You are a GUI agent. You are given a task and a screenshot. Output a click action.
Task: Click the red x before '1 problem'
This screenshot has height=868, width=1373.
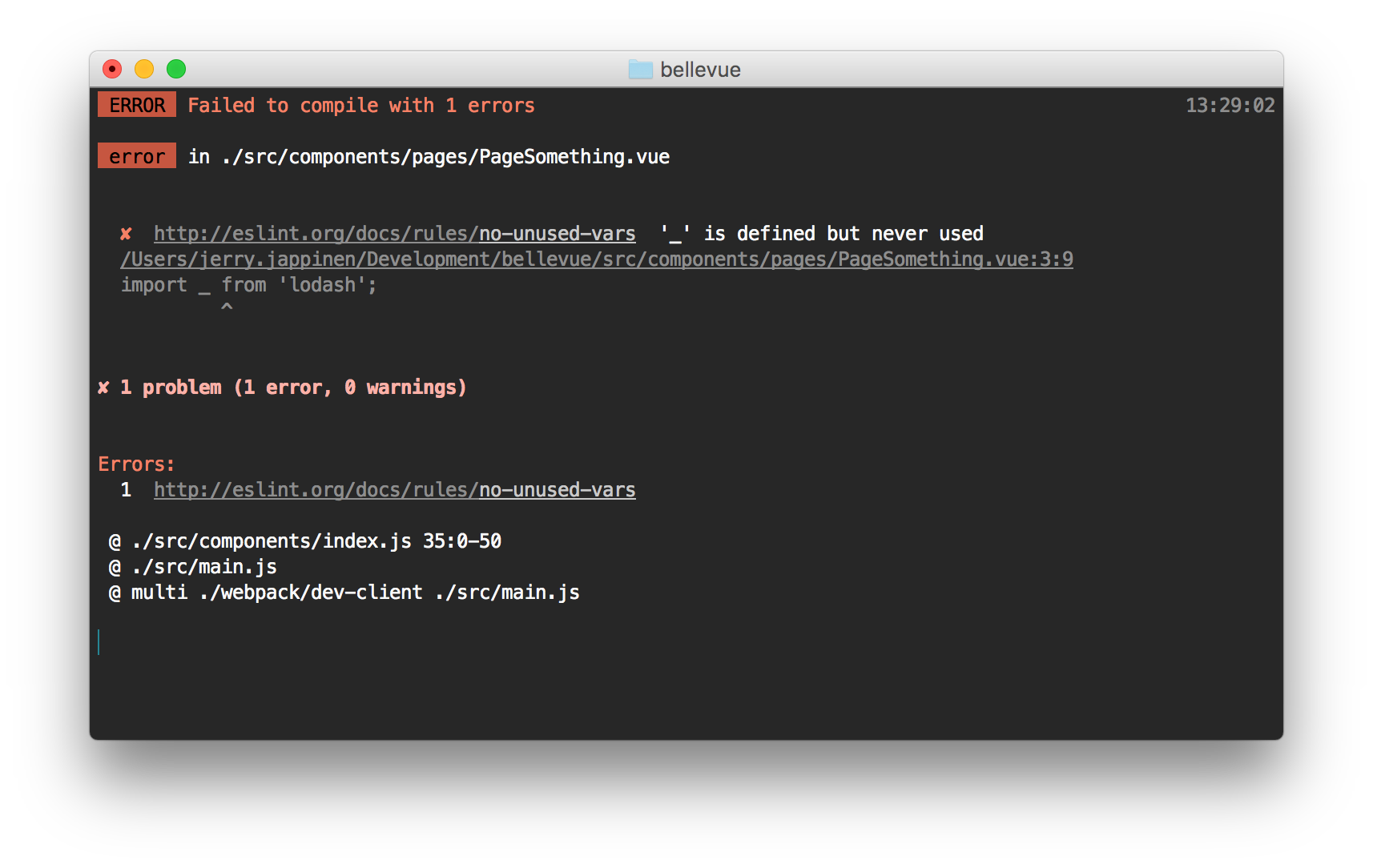click(103, 388)
